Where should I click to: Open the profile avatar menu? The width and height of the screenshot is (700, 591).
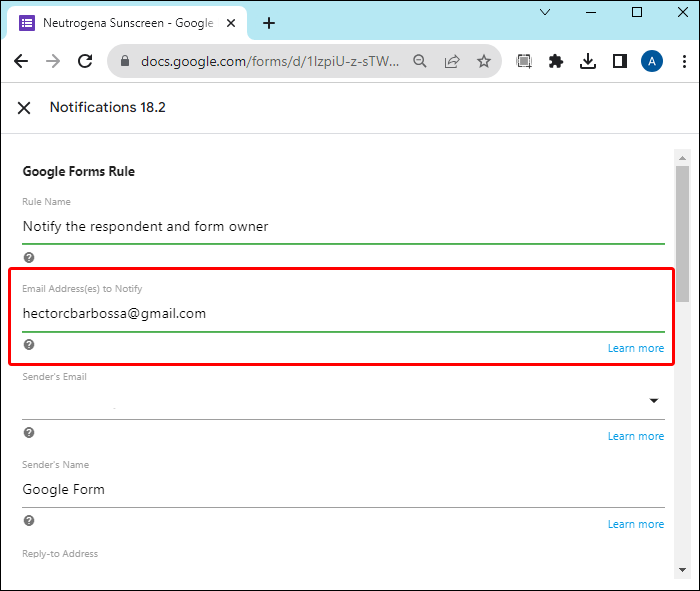(x=652, y=61)
